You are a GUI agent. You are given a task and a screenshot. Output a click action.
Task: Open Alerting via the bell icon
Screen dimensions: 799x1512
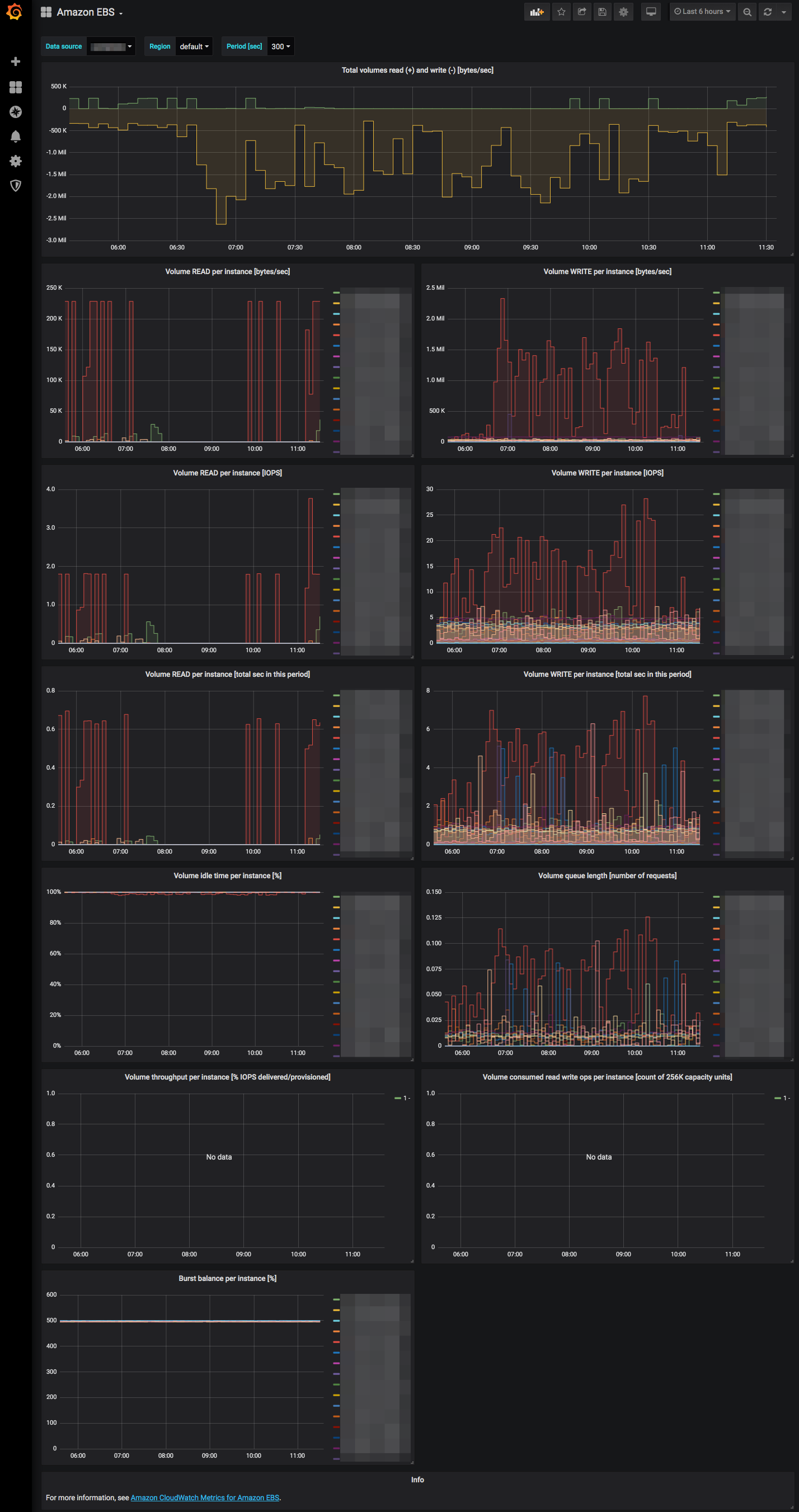[x=16, y=136]
